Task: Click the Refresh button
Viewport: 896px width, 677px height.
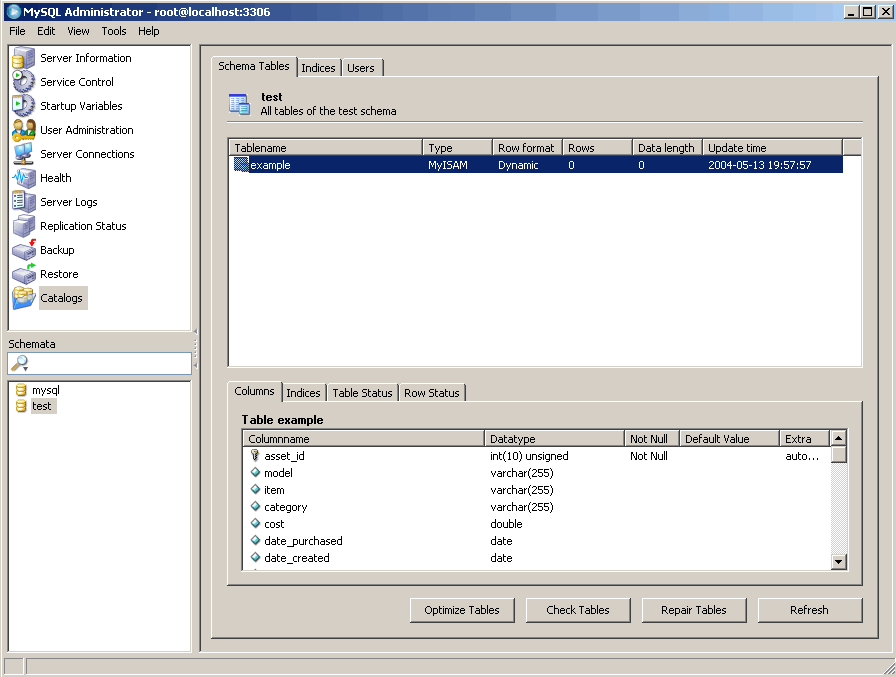Action: [x=810, y=610]
